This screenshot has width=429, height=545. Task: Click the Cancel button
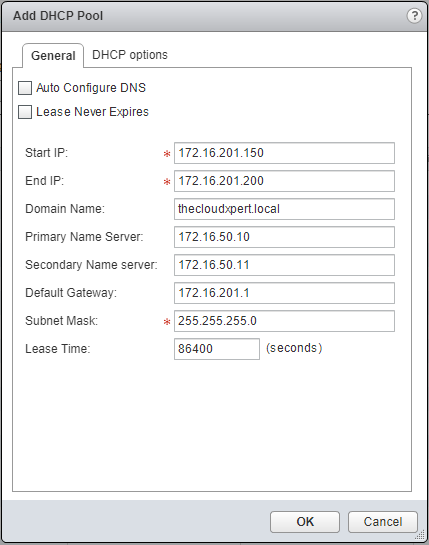383,522
